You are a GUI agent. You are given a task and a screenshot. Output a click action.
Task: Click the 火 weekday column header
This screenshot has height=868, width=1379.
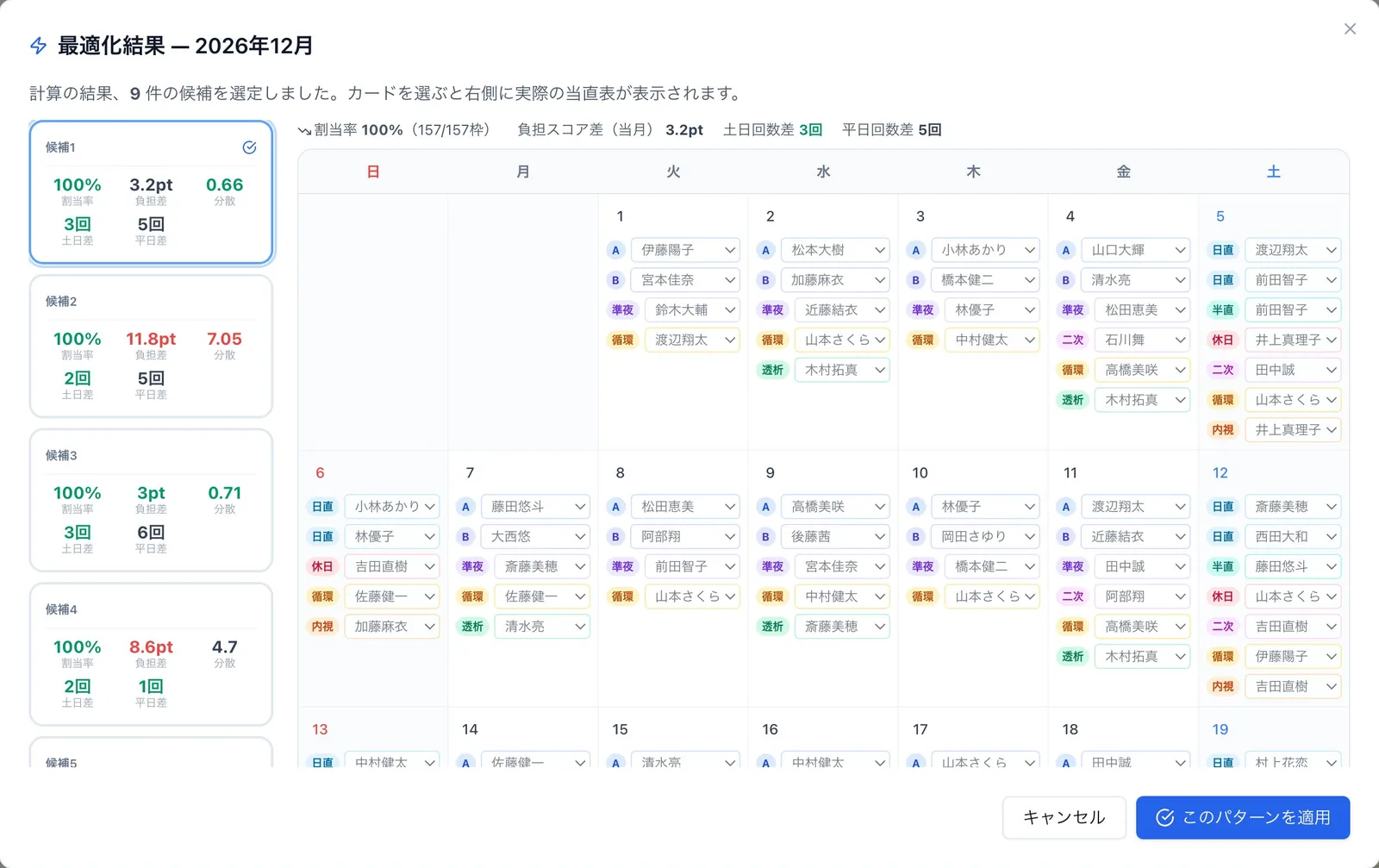coord(673,172)
